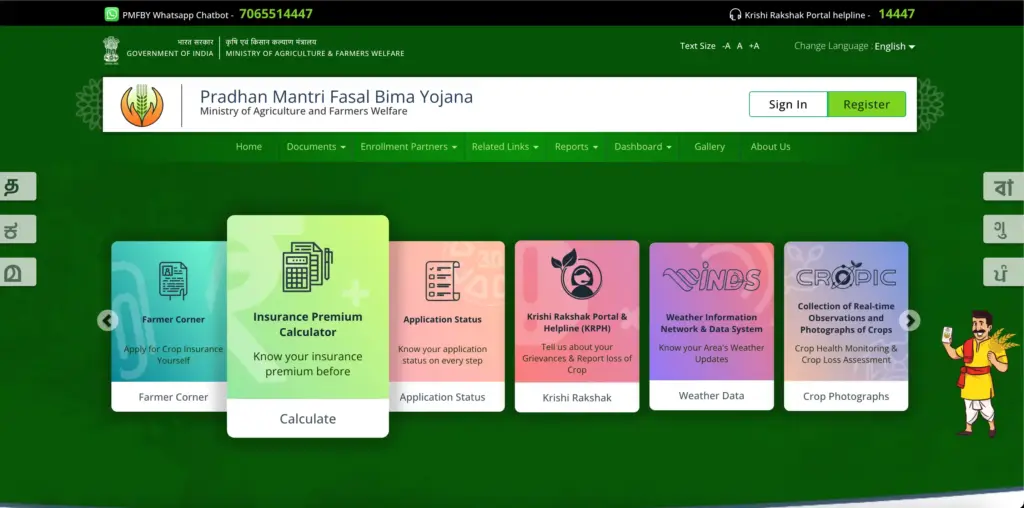Click the Krishi Rakshak card button

coord(577,398)
